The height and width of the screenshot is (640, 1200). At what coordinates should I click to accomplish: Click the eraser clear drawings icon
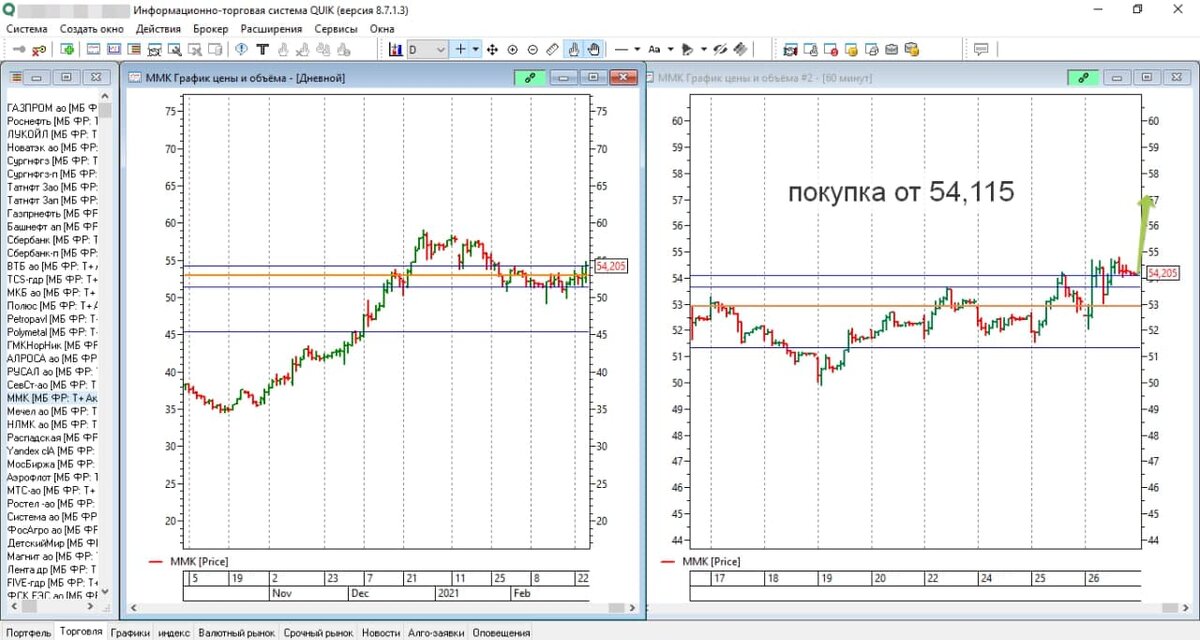(x=741, y=49)
